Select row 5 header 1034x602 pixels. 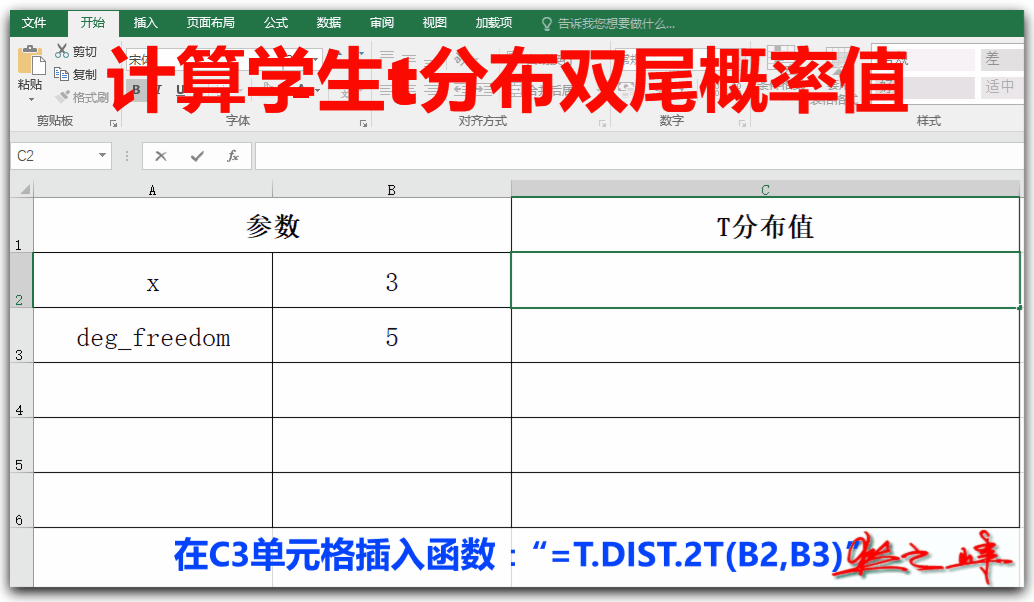click(21, 445)
